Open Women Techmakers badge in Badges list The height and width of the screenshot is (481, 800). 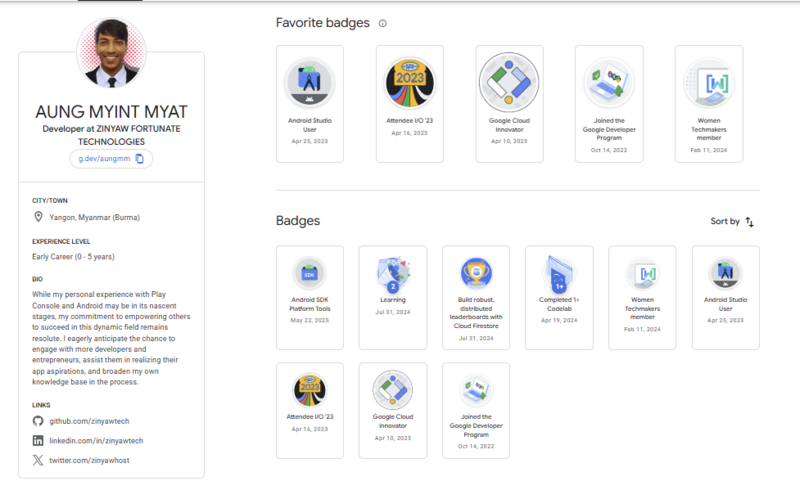(642, 297)
